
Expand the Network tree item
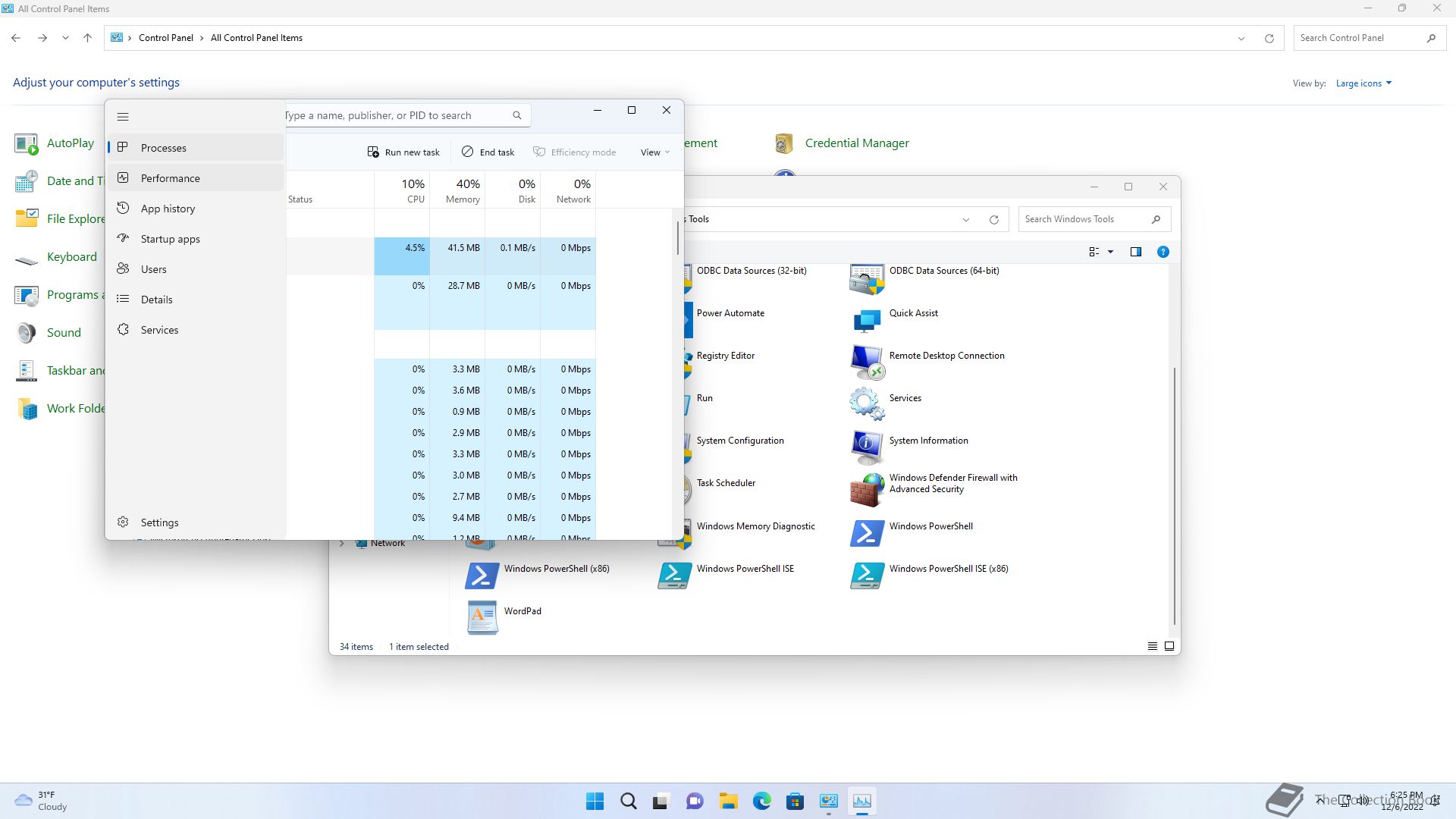click(x=342, y=544)
